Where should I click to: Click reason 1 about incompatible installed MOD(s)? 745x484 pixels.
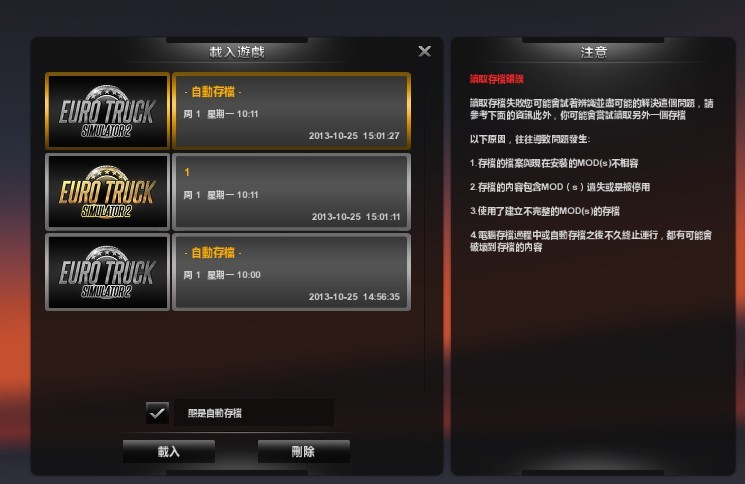coord(554,163)
